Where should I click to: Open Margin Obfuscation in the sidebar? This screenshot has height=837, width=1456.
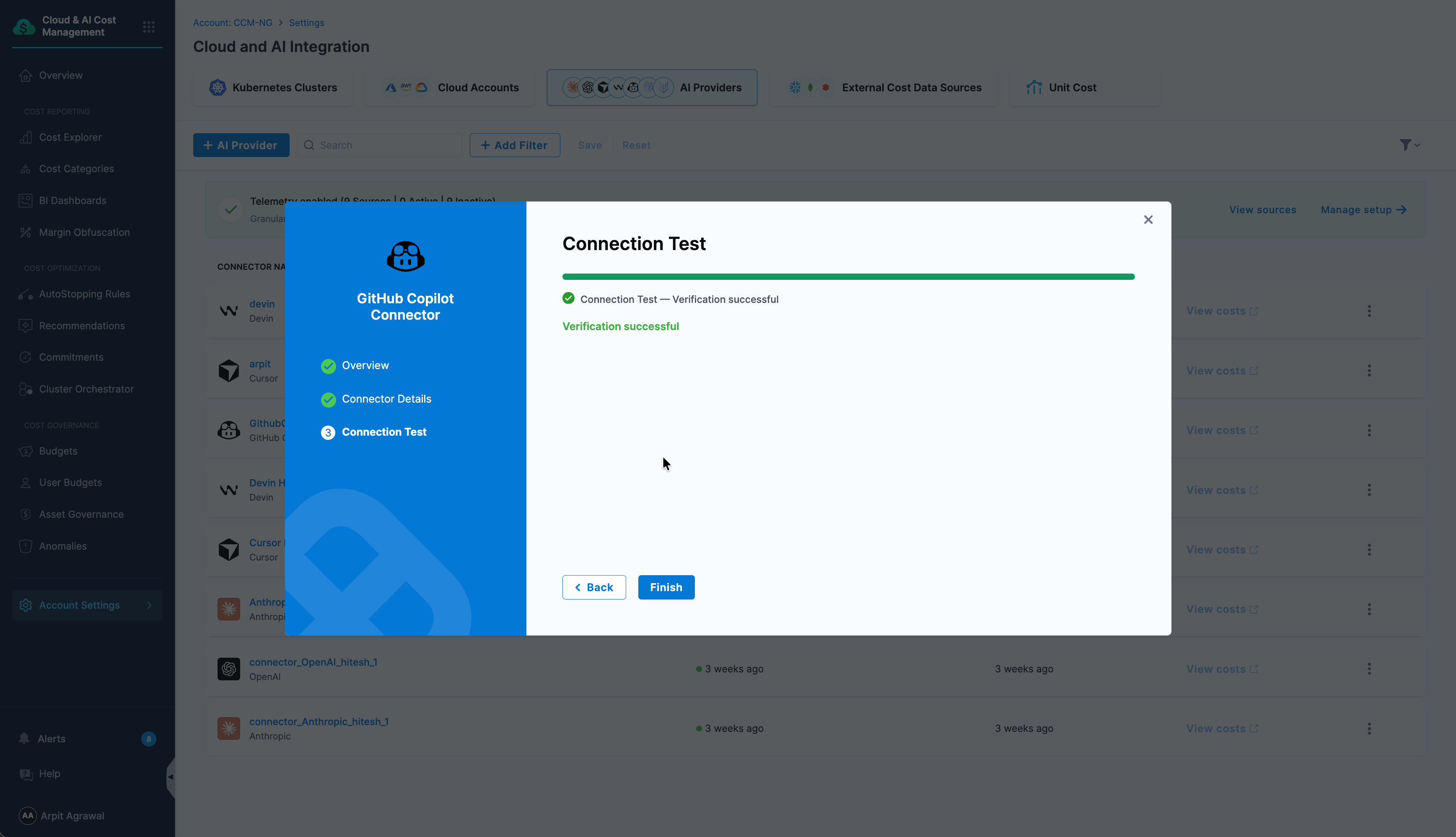[84, 232]
